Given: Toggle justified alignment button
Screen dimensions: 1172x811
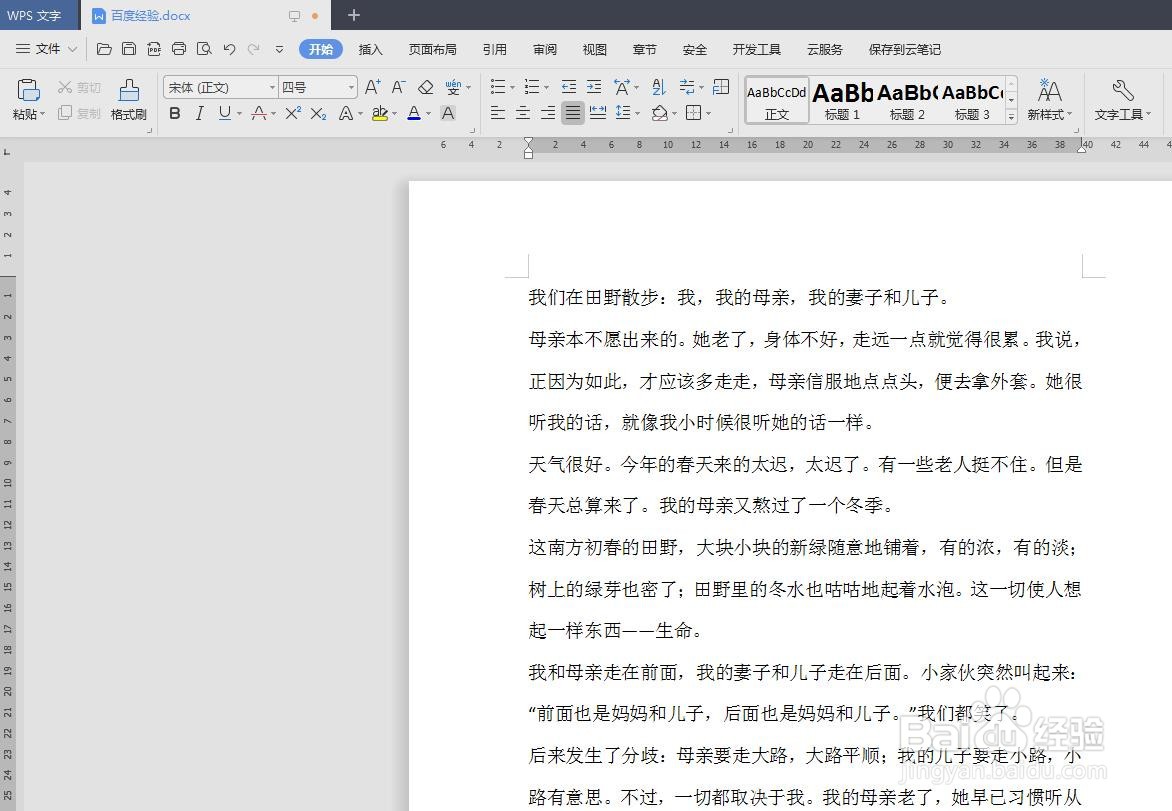Looking at the screenshot, I should pyautogui.click(x=573, y=113).
